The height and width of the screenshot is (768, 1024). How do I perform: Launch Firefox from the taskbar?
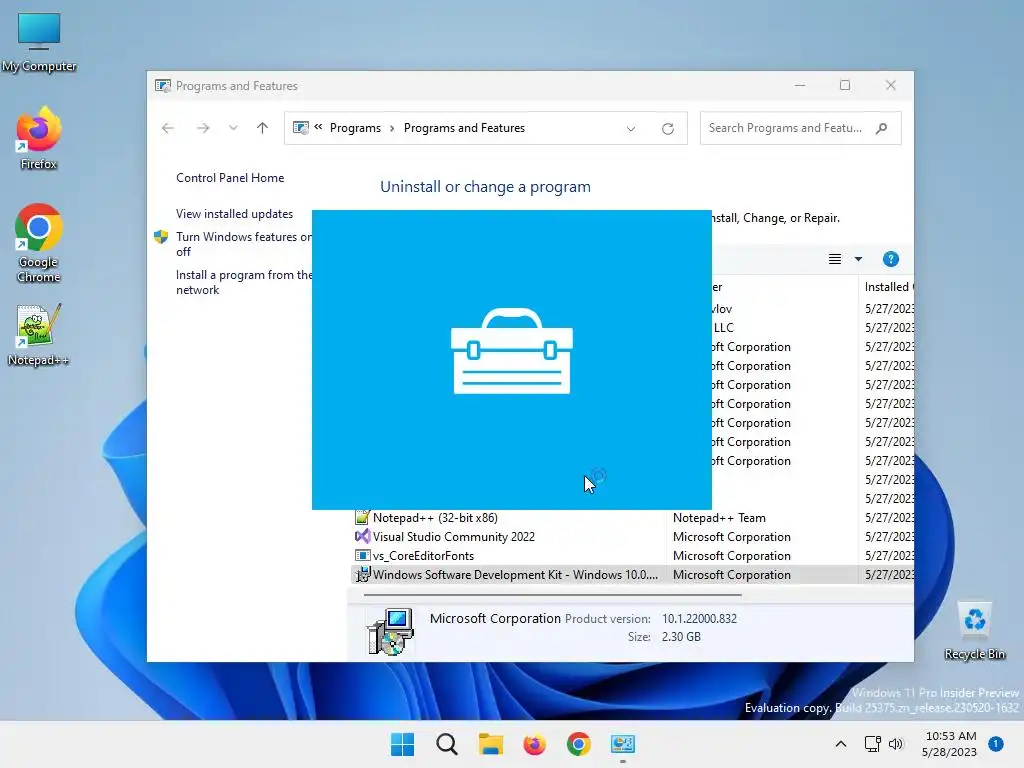[x=534, y=744]
